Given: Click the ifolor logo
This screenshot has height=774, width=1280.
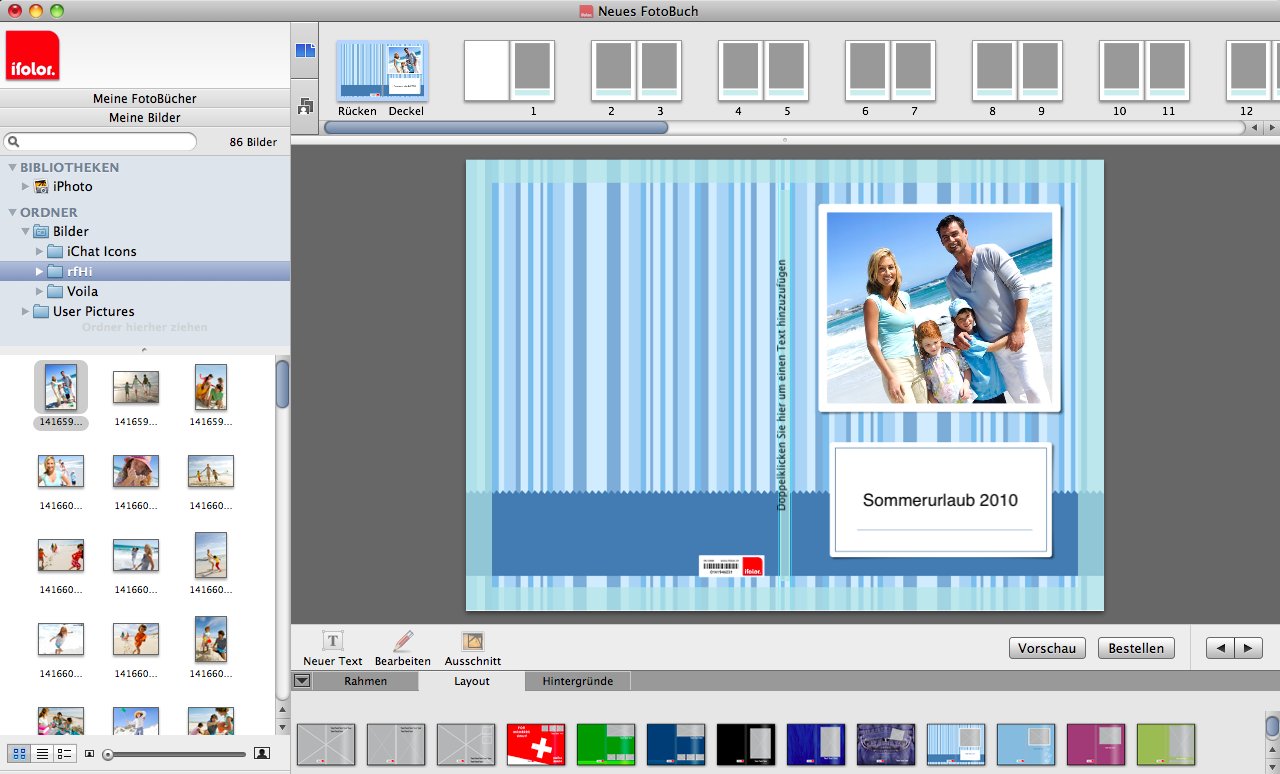Looking at the screenshot, I should pos(32,55).
